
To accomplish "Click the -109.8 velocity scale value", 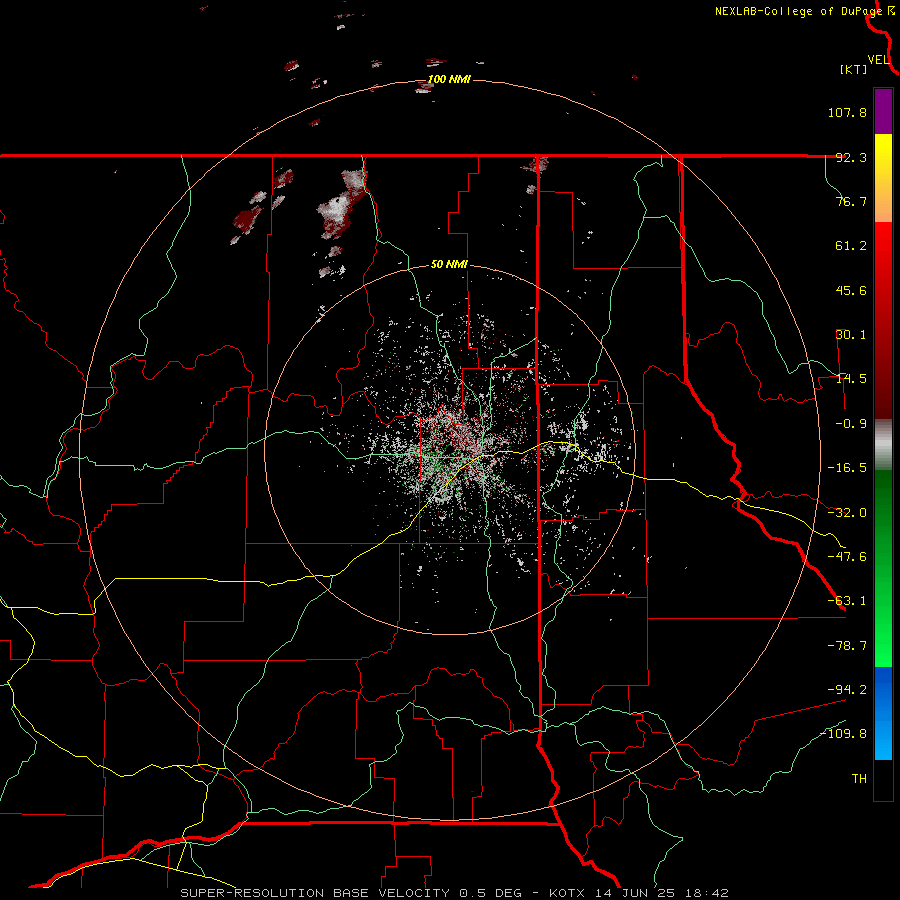I will coord(844,734).
